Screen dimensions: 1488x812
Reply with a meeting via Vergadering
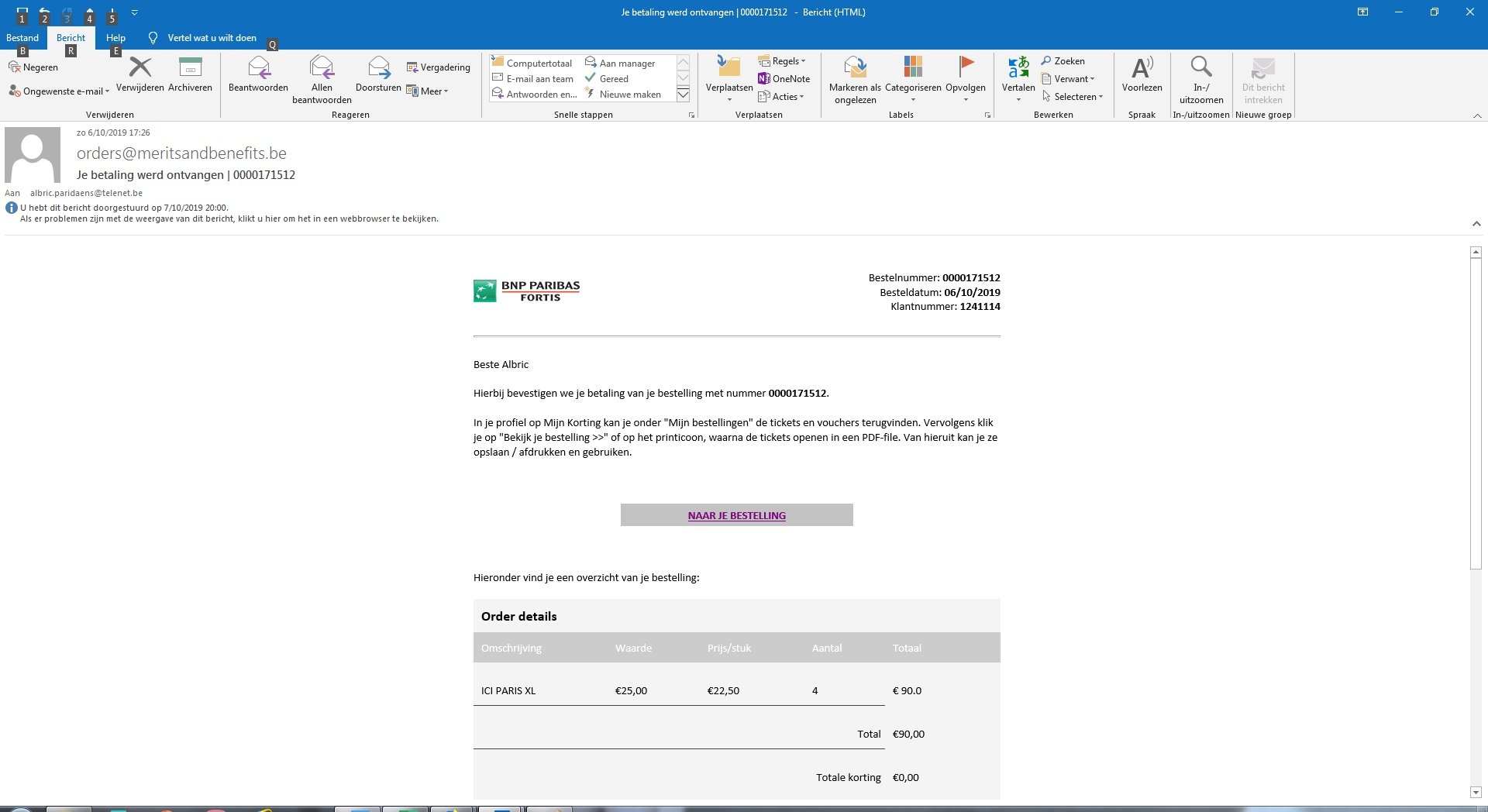[x=439, y=67]
